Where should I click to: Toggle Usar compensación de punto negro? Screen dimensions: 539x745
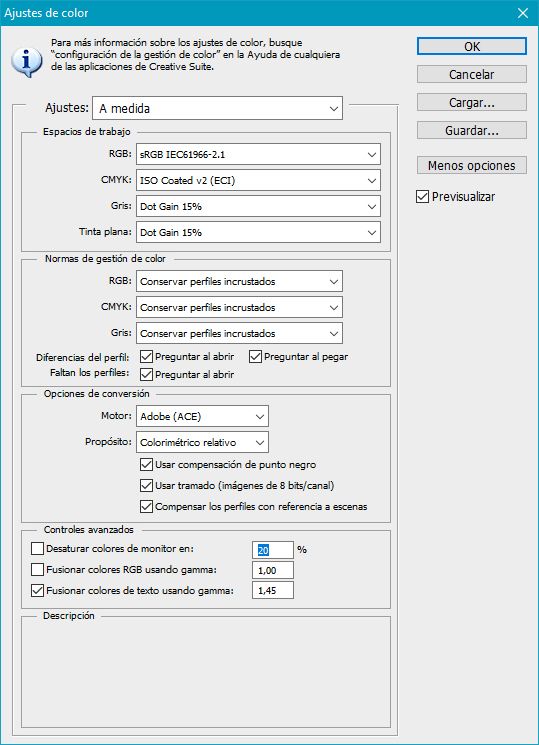tap(146, 464)
